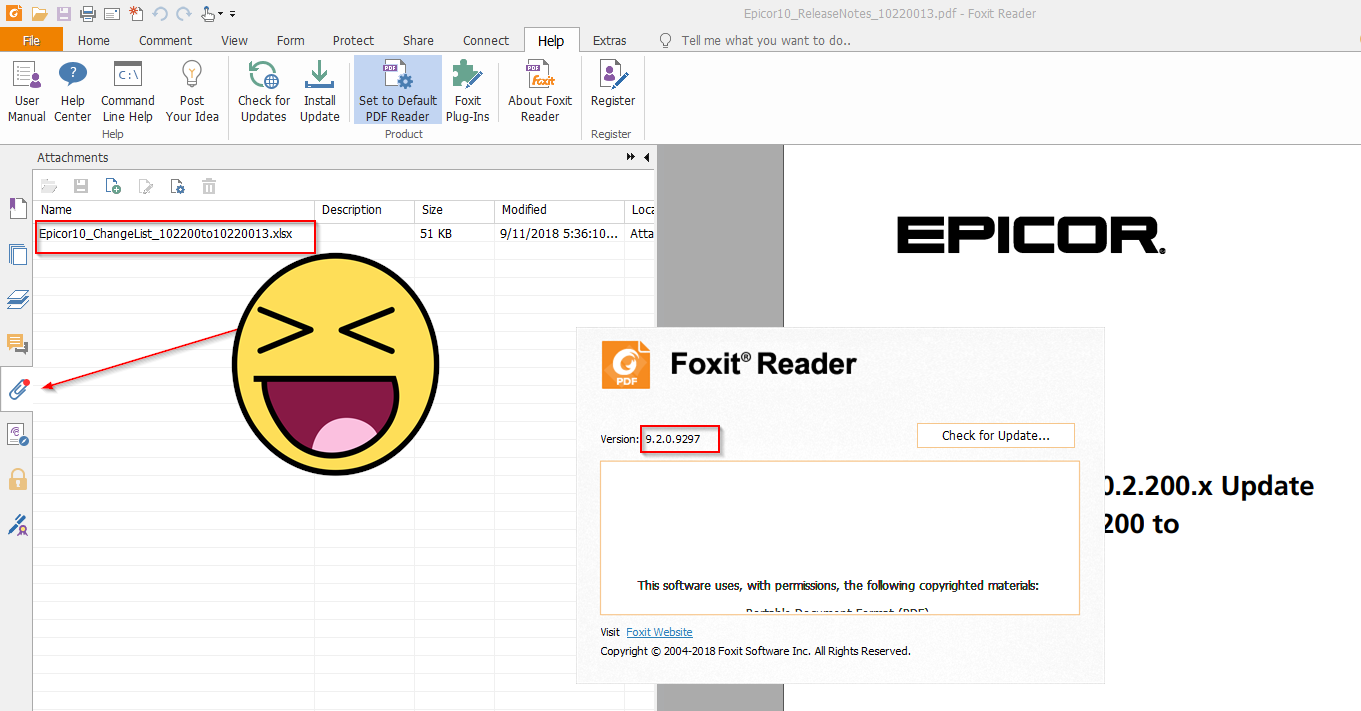Click the Print quick-access icon

[88, 14]
